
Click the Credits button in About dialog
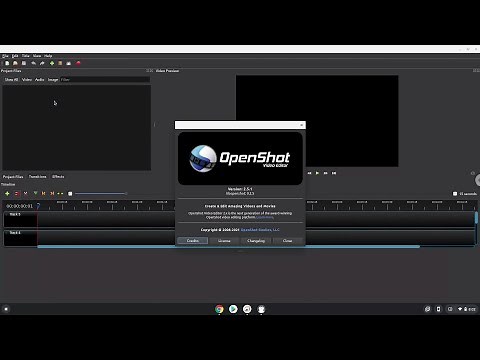pos(193,241)
